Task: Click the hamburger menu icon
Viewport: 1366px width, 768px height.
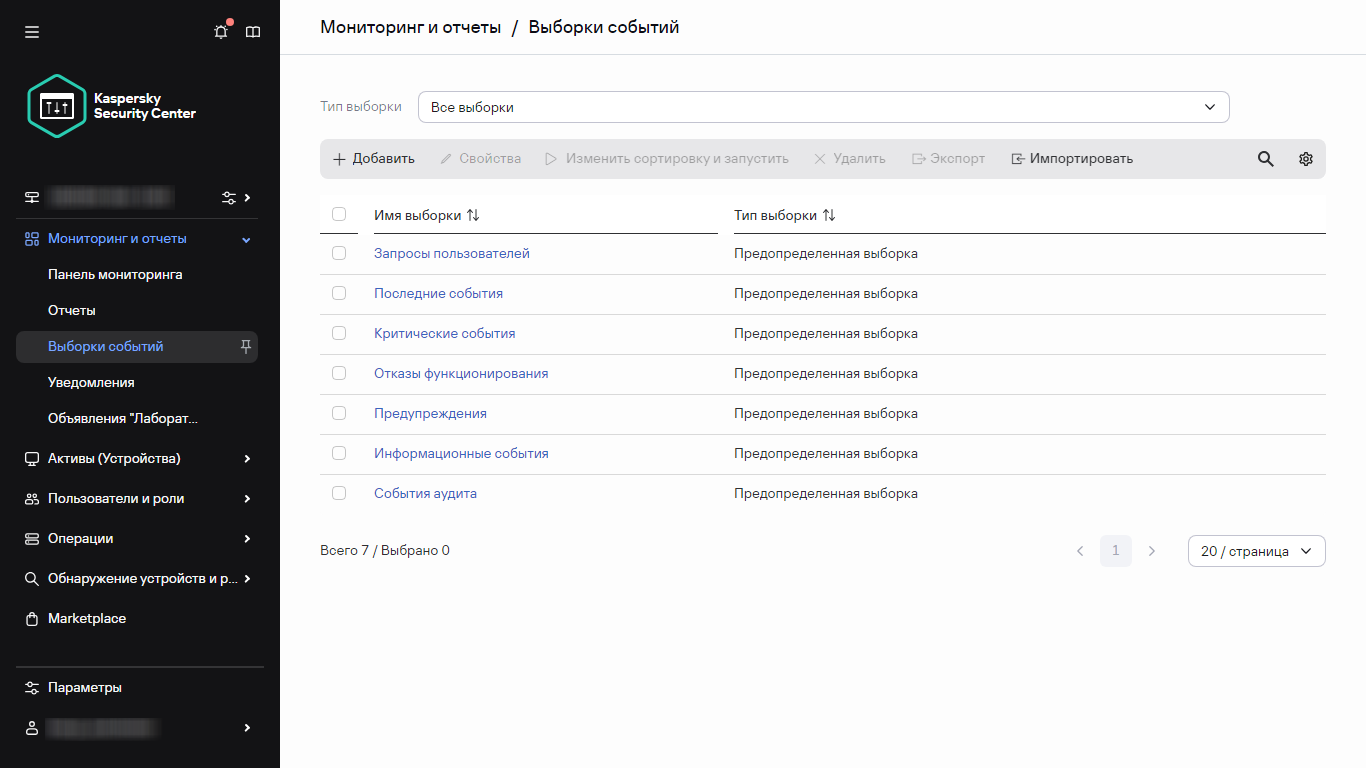Action: [x=32, y=32]
